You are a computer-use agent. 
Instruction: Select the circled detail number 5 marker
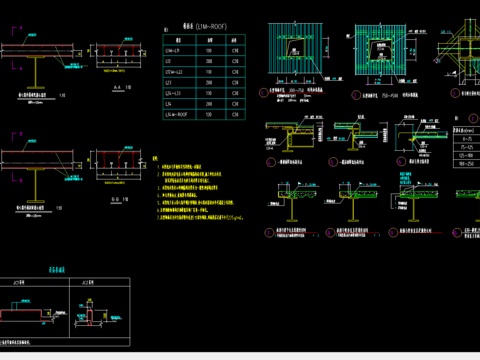click(332, 162)
